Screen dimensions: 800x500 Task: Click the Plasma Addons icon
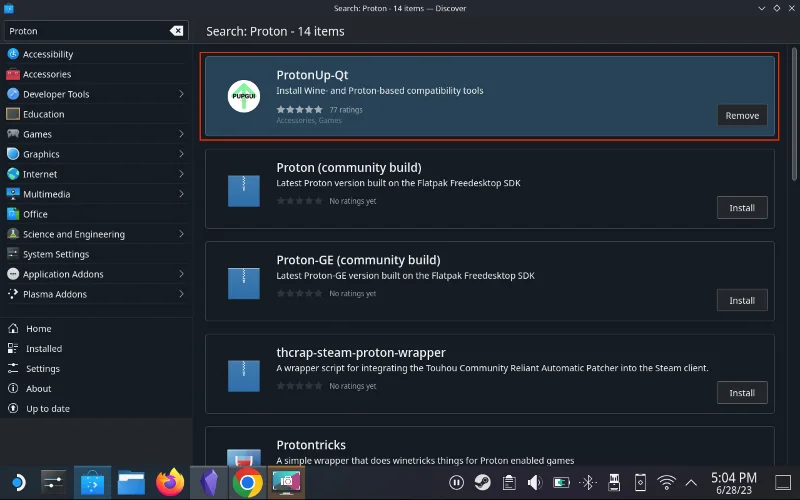pos(13,294)
